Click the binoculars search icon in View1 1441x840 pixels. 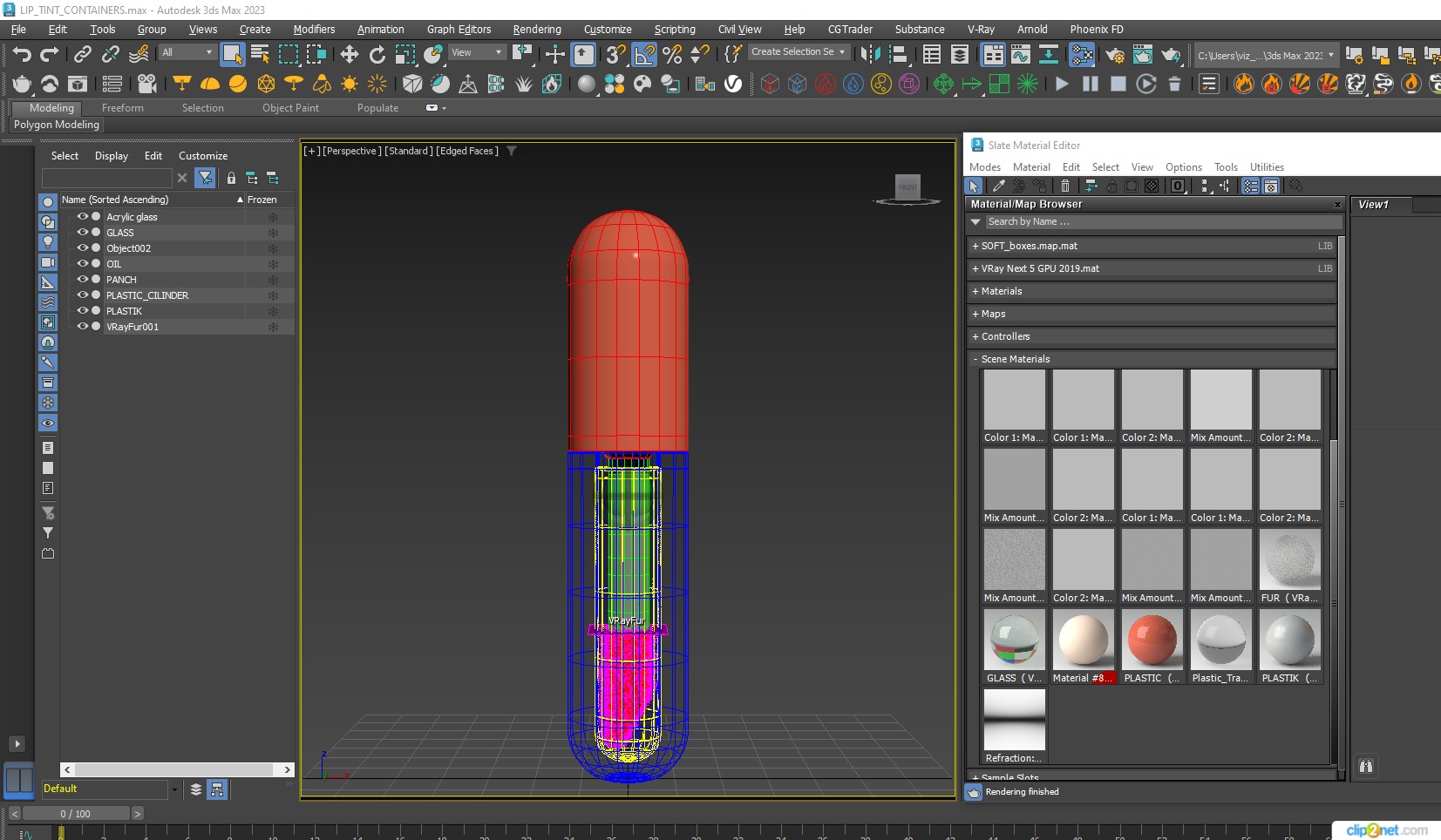pyautogui.click(x=1366, y=766)
